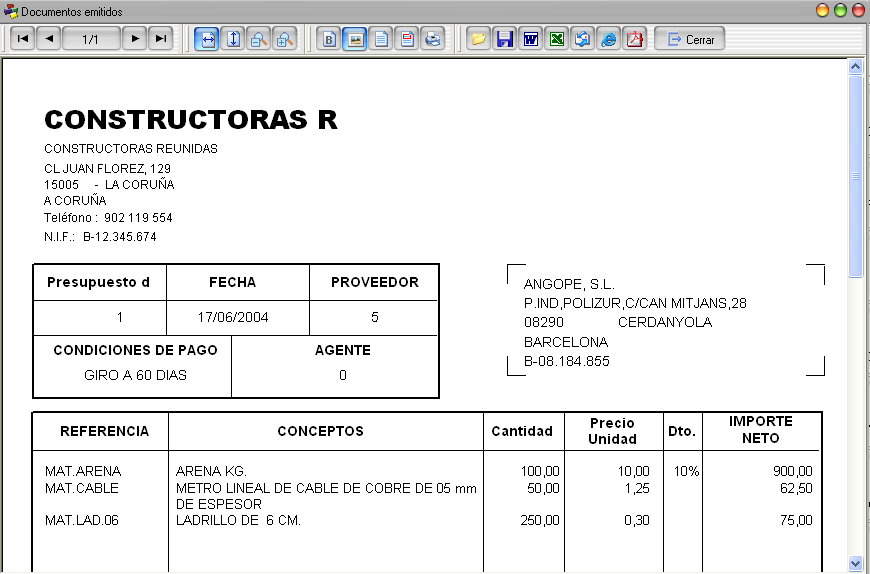
Task: Advance to the next page
Action: (135, 39)
